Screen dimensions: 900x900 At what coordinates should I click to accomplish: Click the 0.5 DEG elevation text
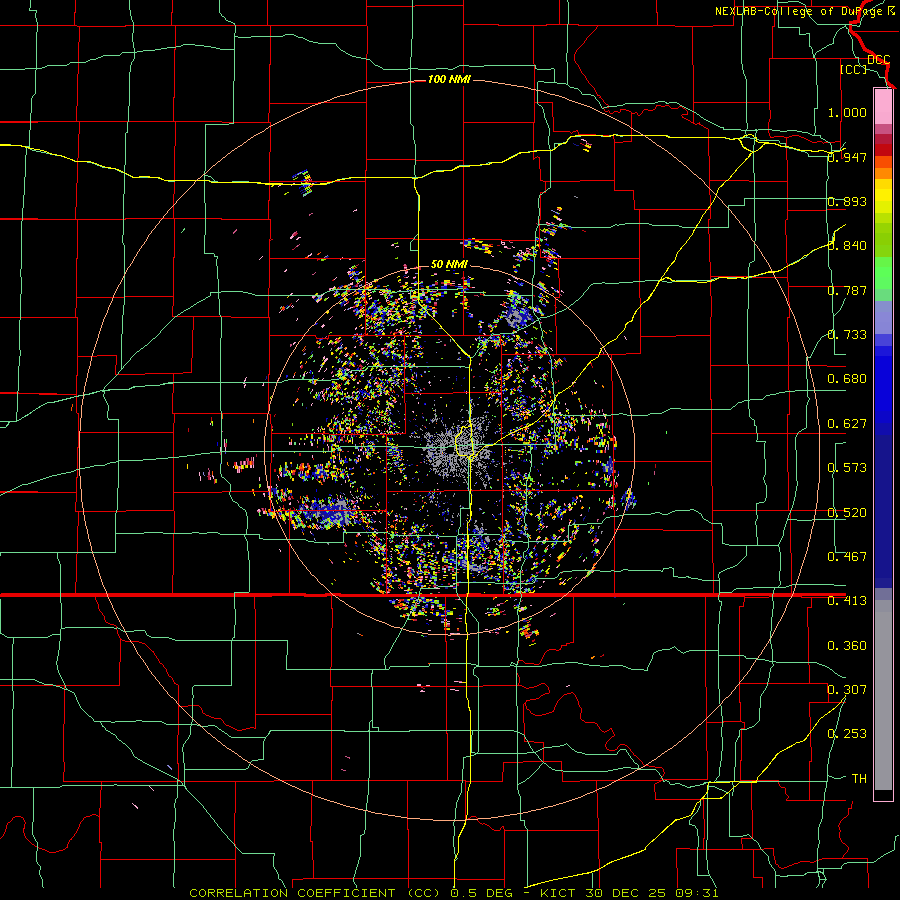click(483, 893)
